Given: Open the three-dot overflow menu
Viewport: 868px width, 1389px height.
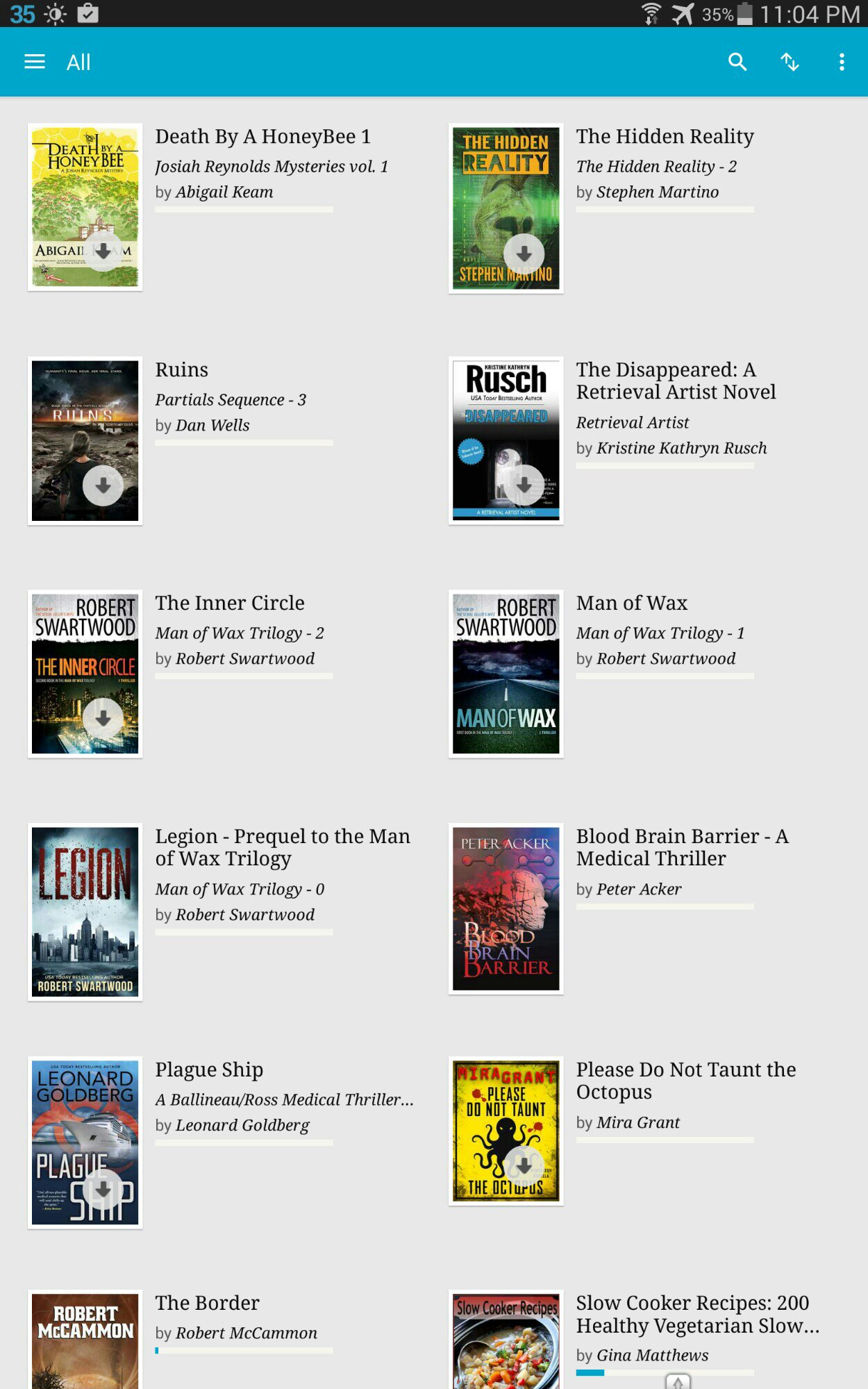Looking at the screenshot, I should click(842, 63).
